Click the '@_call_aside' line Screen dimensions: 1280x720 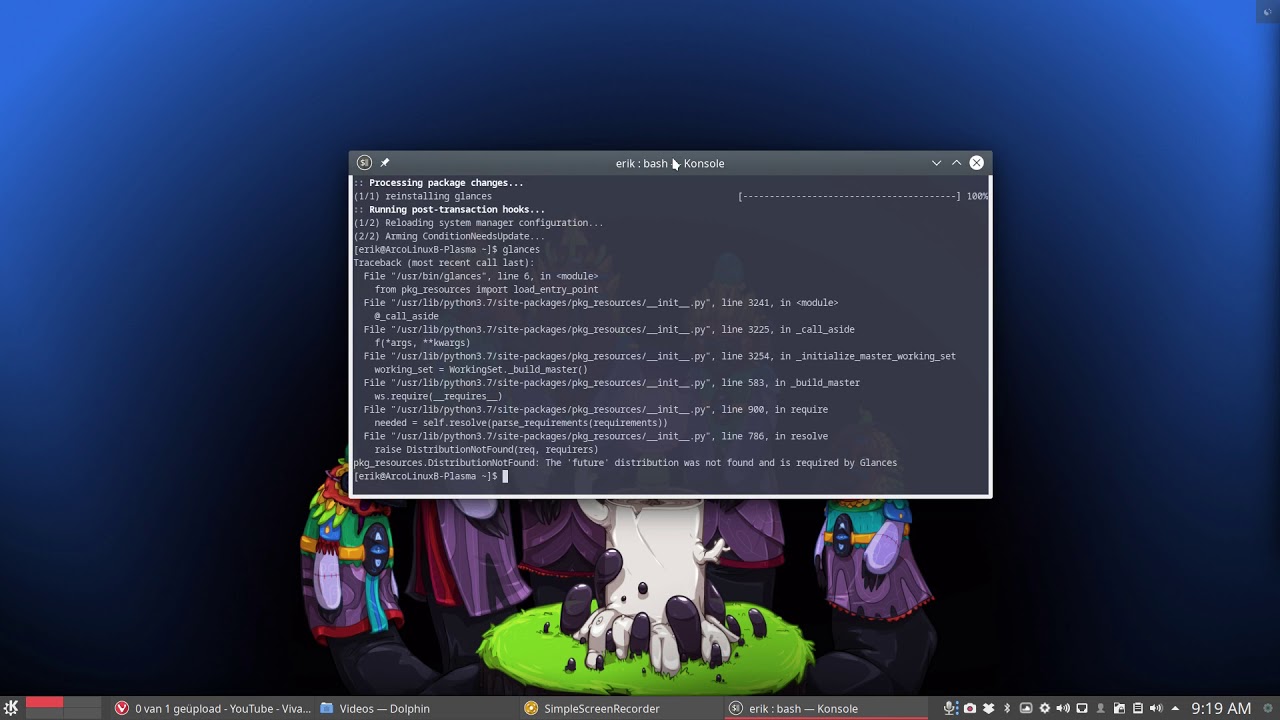click(406, 316)
